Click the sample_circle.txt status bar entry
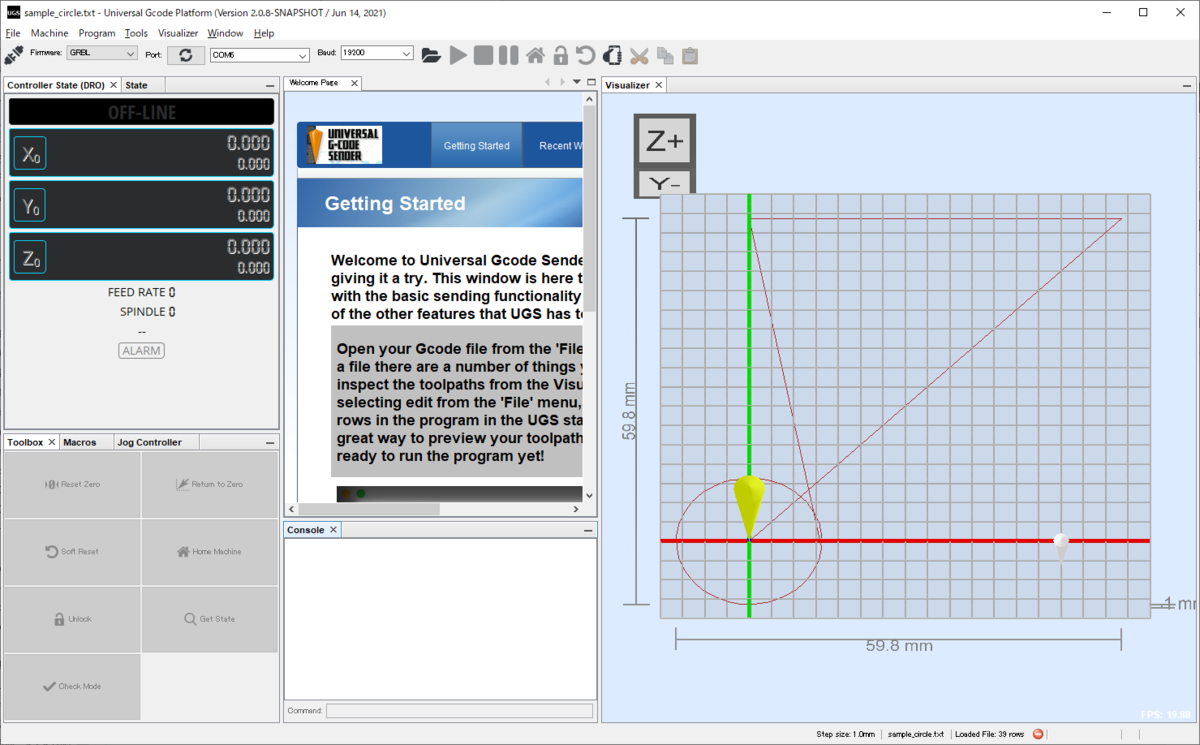Image resolution: width=1200 pixels, height=745 pixels. tap(916, 734)
